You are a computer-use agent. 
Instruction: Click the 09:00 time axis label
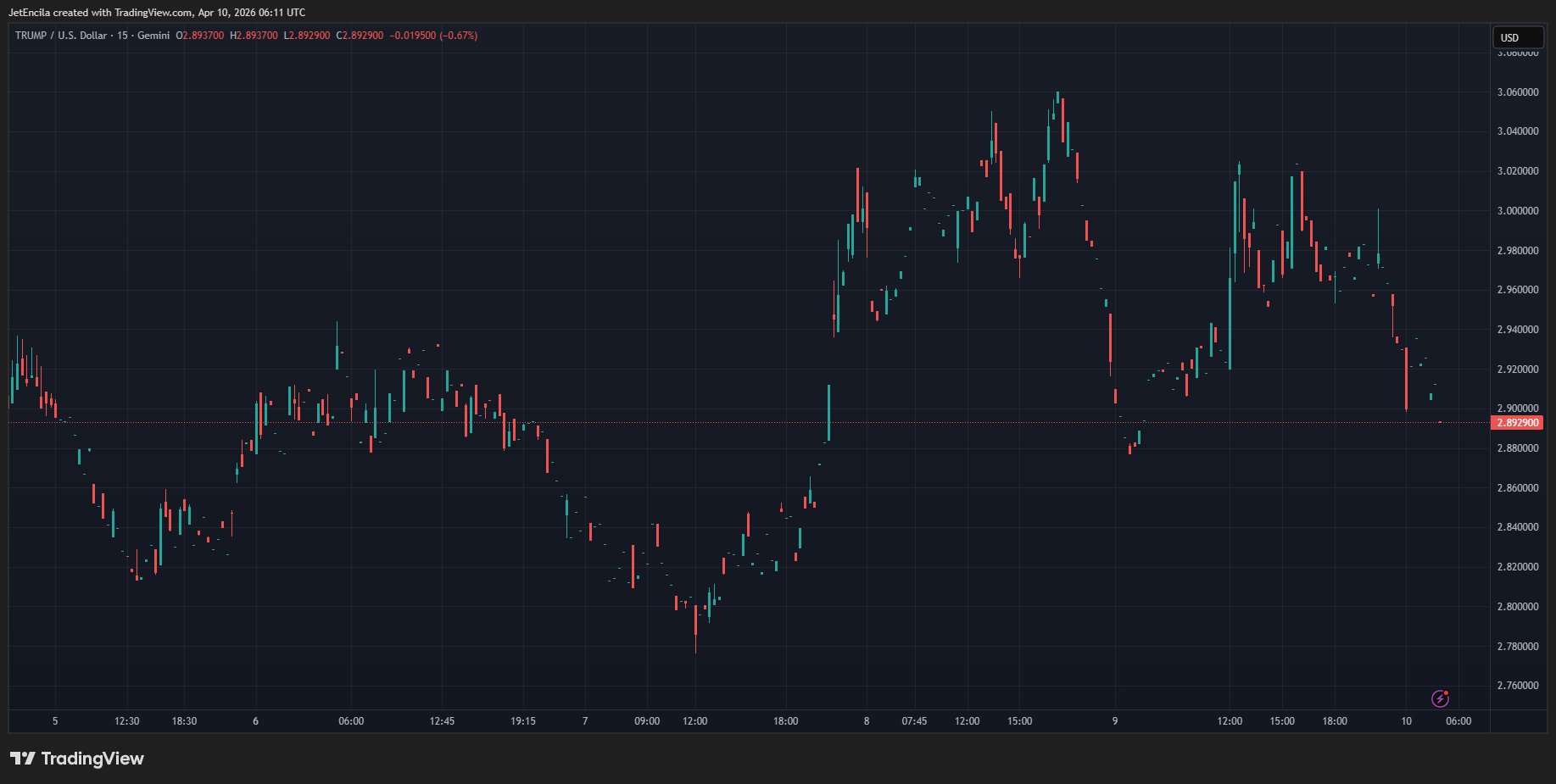click(x=647, y=721)
